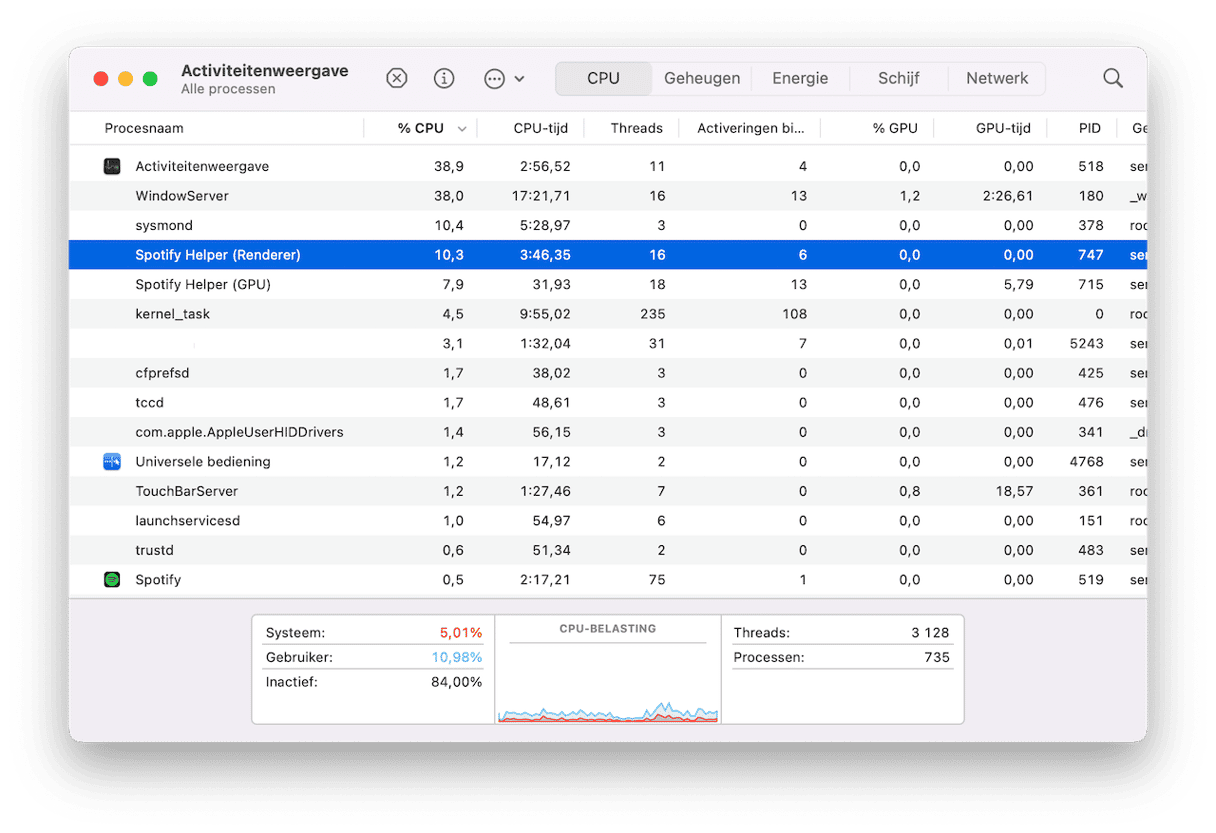Sort by the Procesnaam column header

tap(144, 128)
